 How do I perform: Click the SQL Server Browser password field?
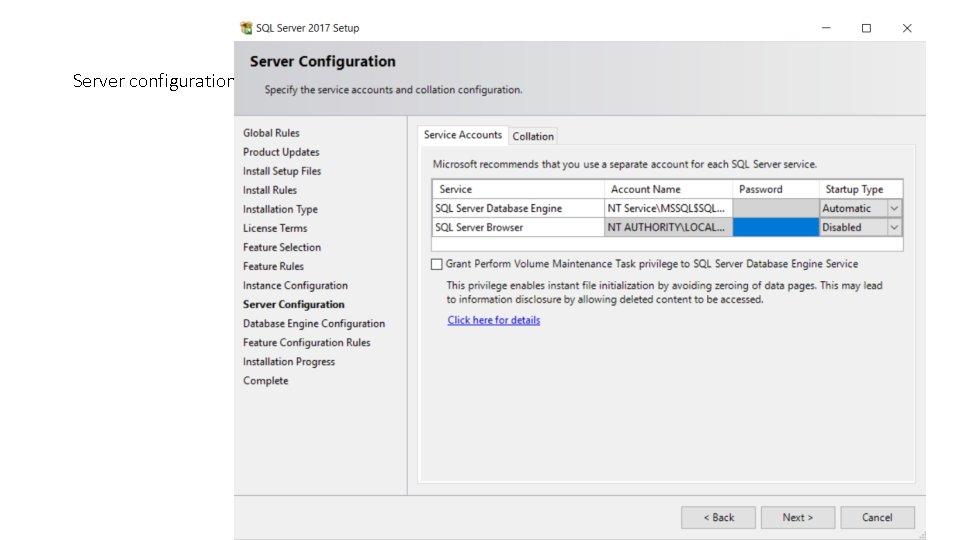(x=775, y=227)
